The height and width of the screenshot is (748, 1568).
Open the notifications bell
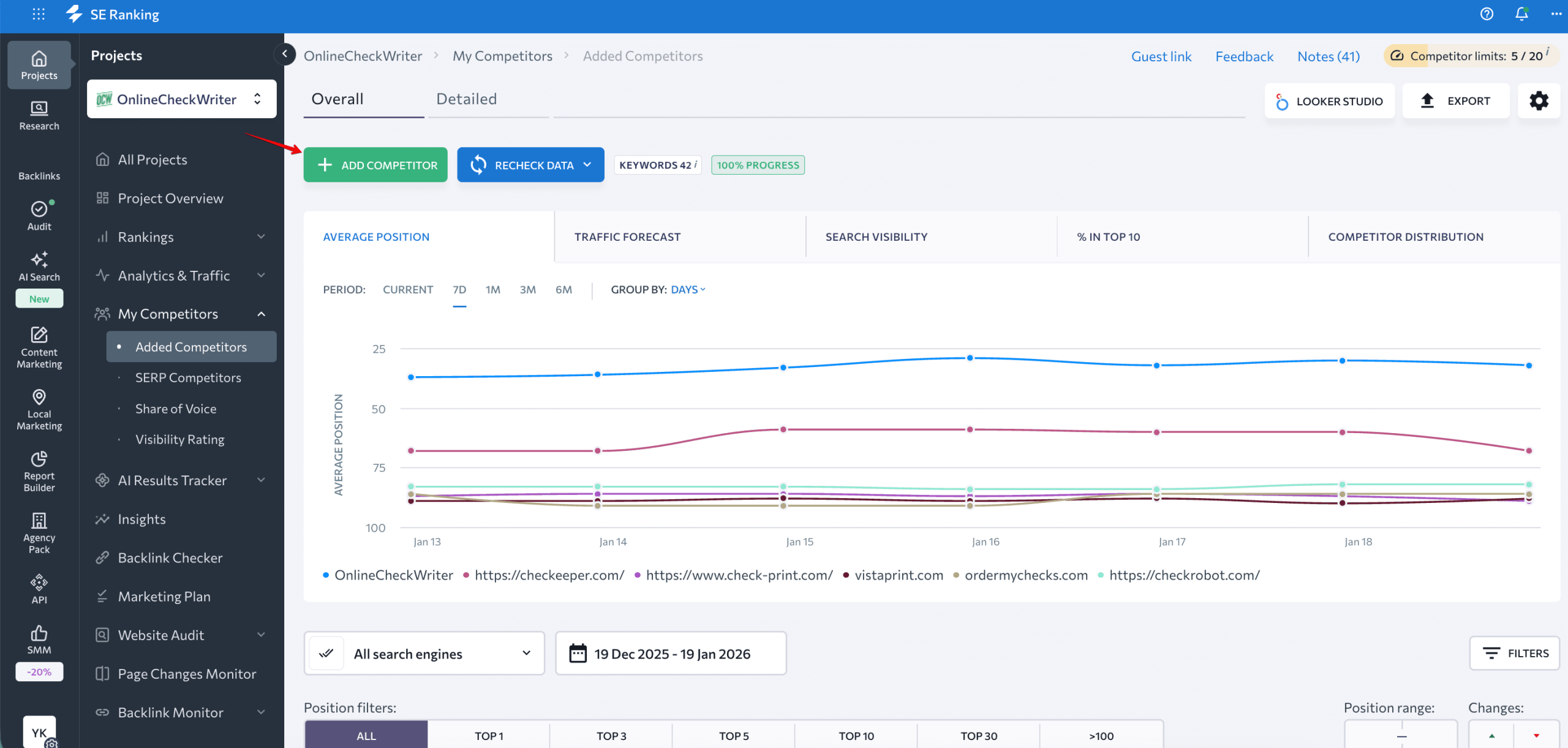point(1521,13)
